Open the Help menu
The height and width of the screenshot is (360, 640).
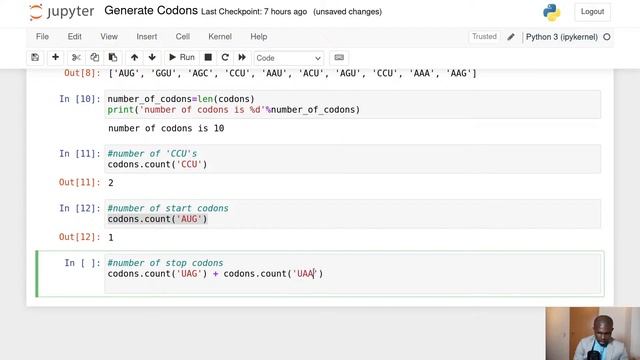(259, 37)
